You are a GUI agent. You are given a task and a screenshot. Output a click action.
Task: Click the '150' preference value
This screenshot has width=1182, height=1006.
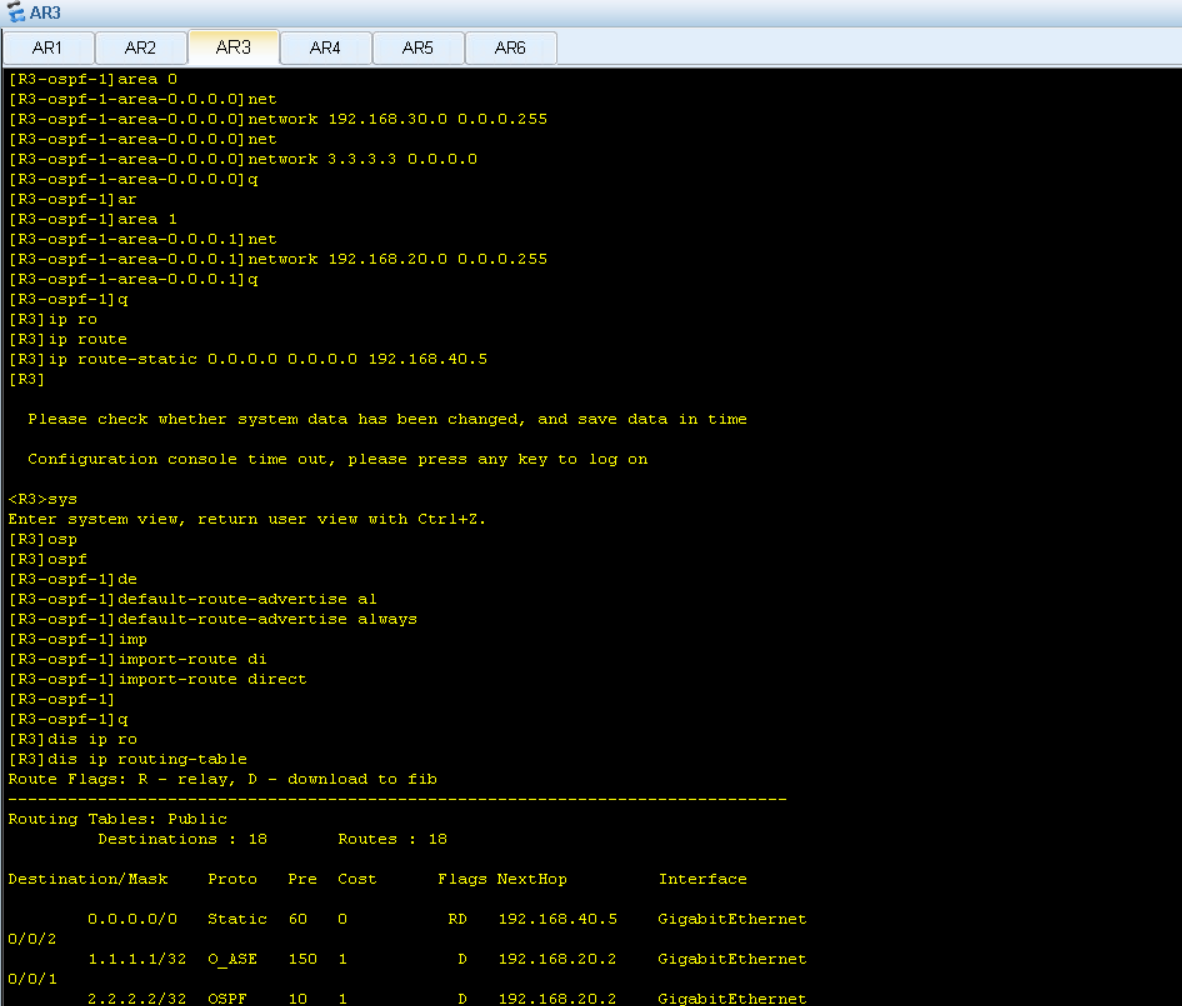click(x=302, y=959)
